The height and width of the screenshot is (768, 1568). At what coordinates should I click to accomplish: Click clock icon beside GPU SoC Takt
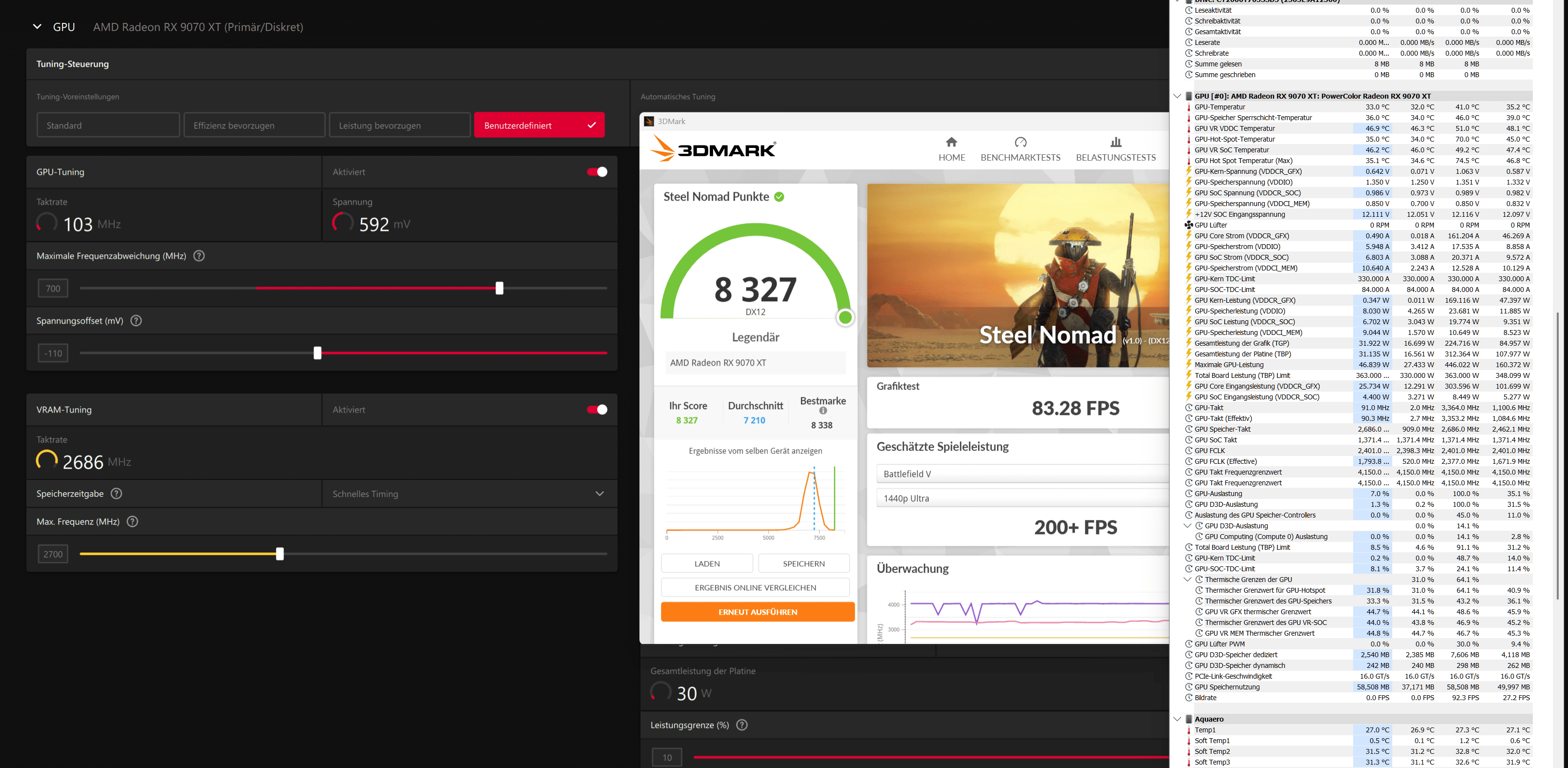[1189, 440]
